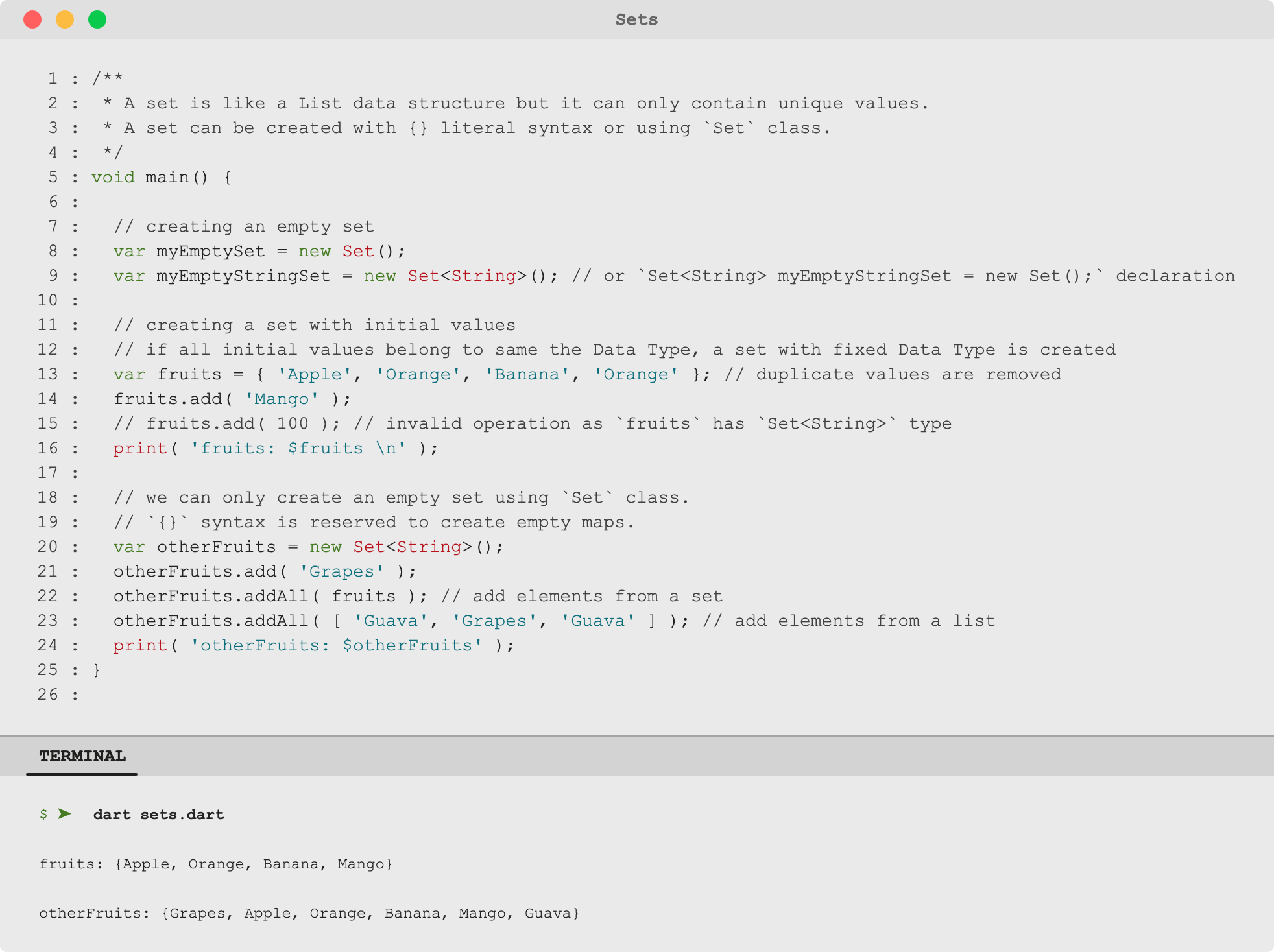
Task: Select the 'Set<String>' type on line 20
Action: (x=413, y=547)
